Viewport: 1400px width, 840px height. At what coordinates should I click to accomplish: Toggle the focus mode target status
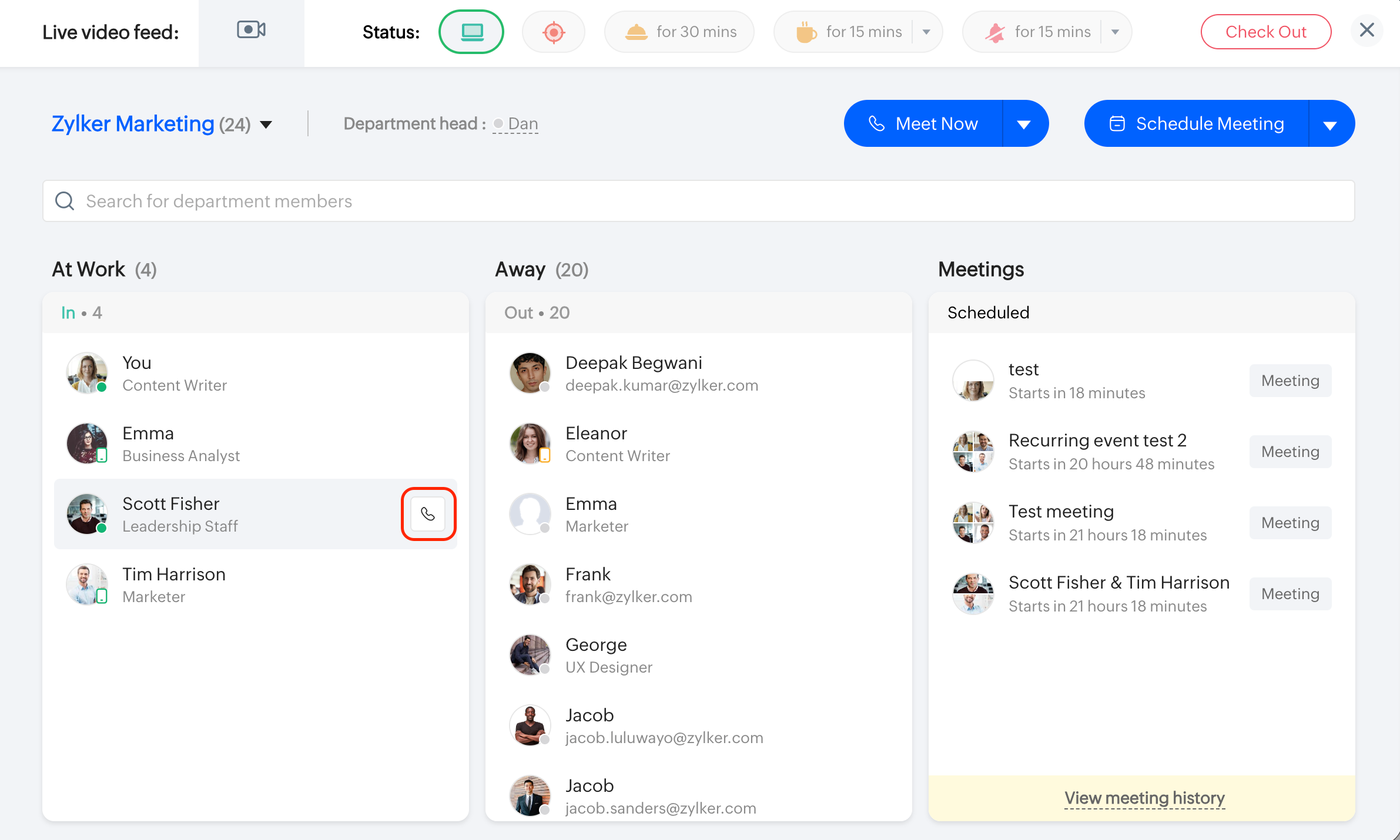[x=553, y=32]
